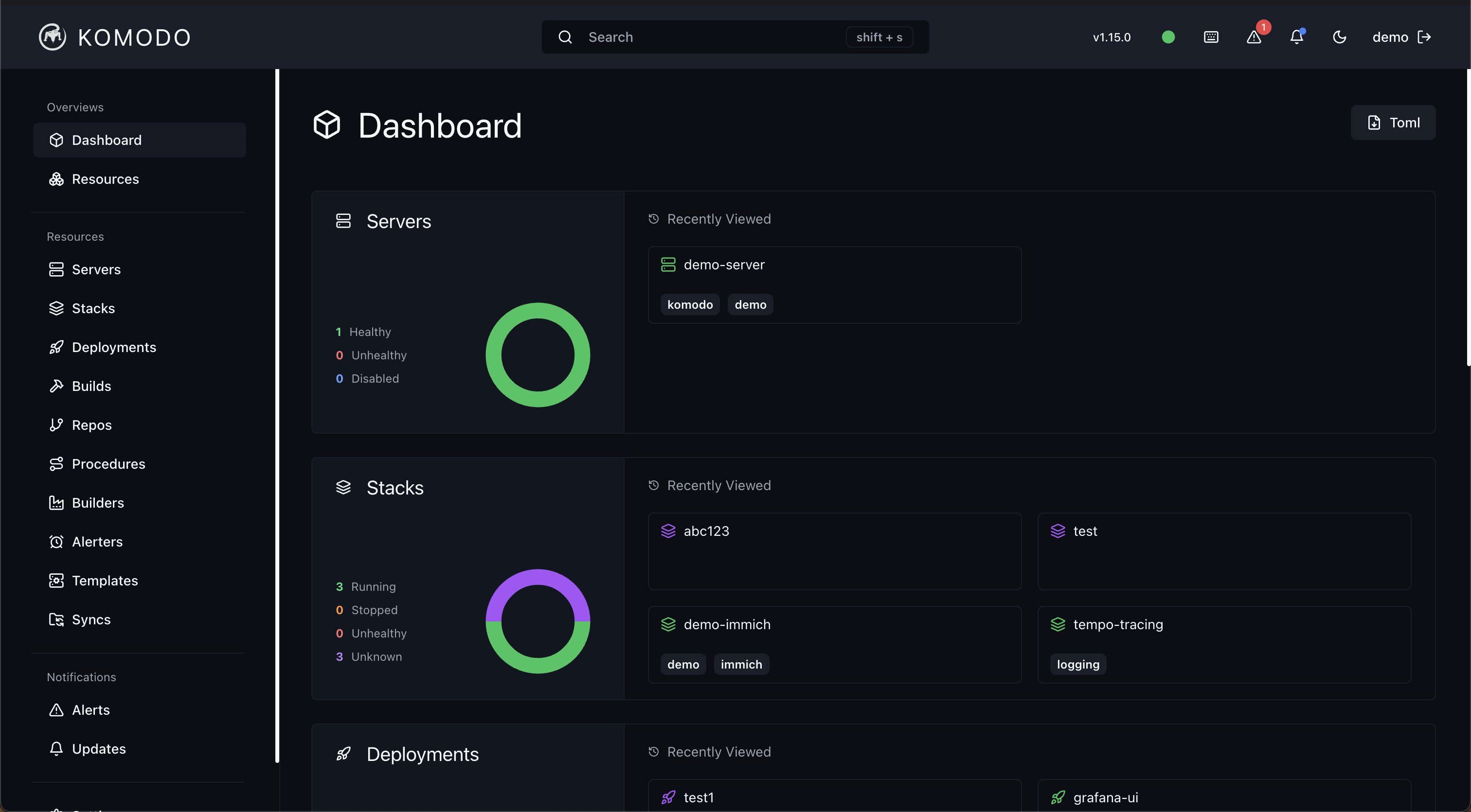Click the immich tag on demo-immich
The image size is (1471, 812).
(741, 664)
